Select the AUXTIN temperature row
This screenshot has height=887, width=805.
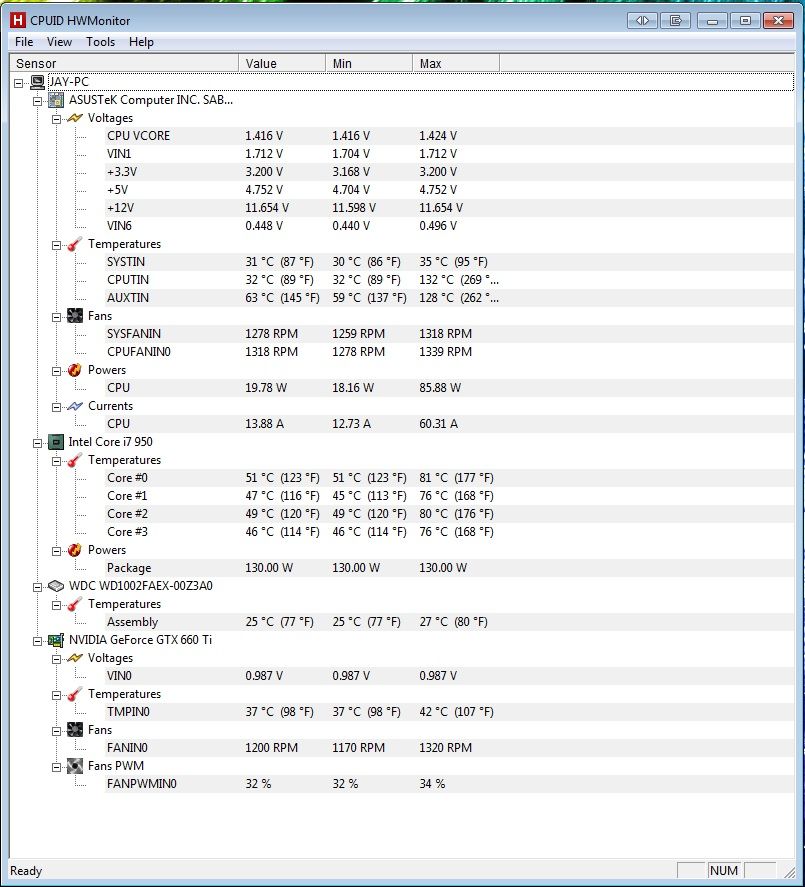coord(449,298)
